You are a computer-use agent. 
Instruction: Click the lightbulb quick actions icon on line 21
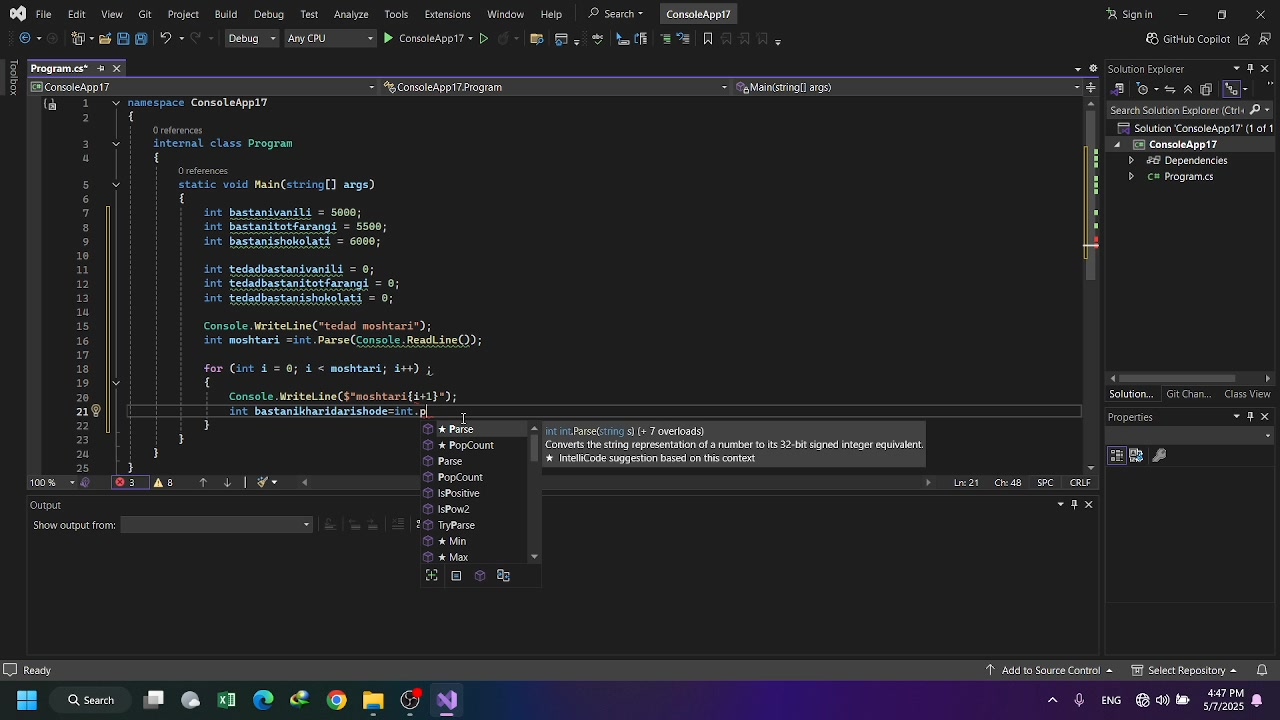coord(96,411)
